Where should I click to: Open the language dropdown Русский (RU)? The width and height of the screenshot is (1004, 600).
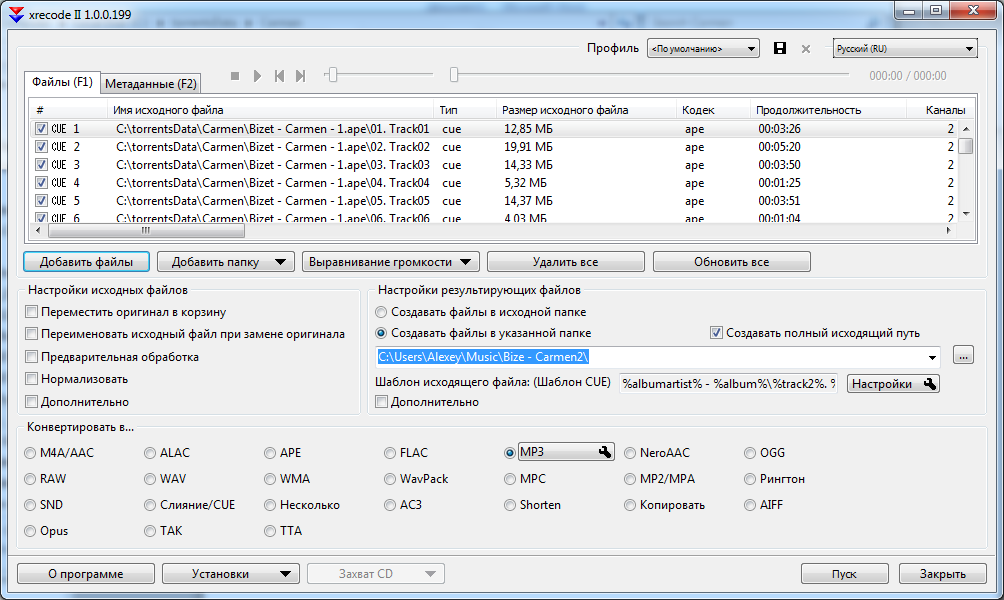[x=905, y=49]
